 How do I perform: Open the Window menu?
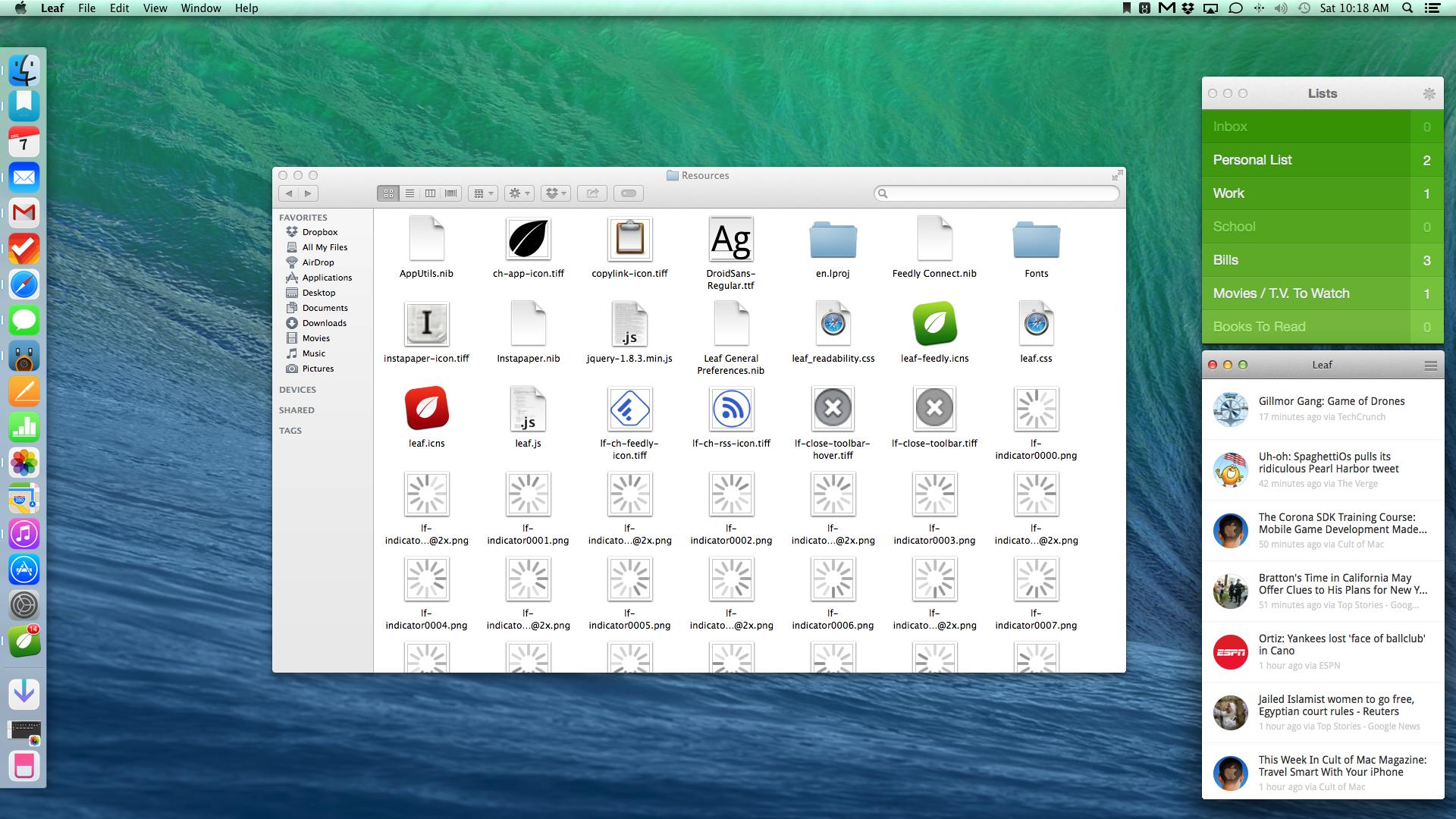click(x=200, y=8)
